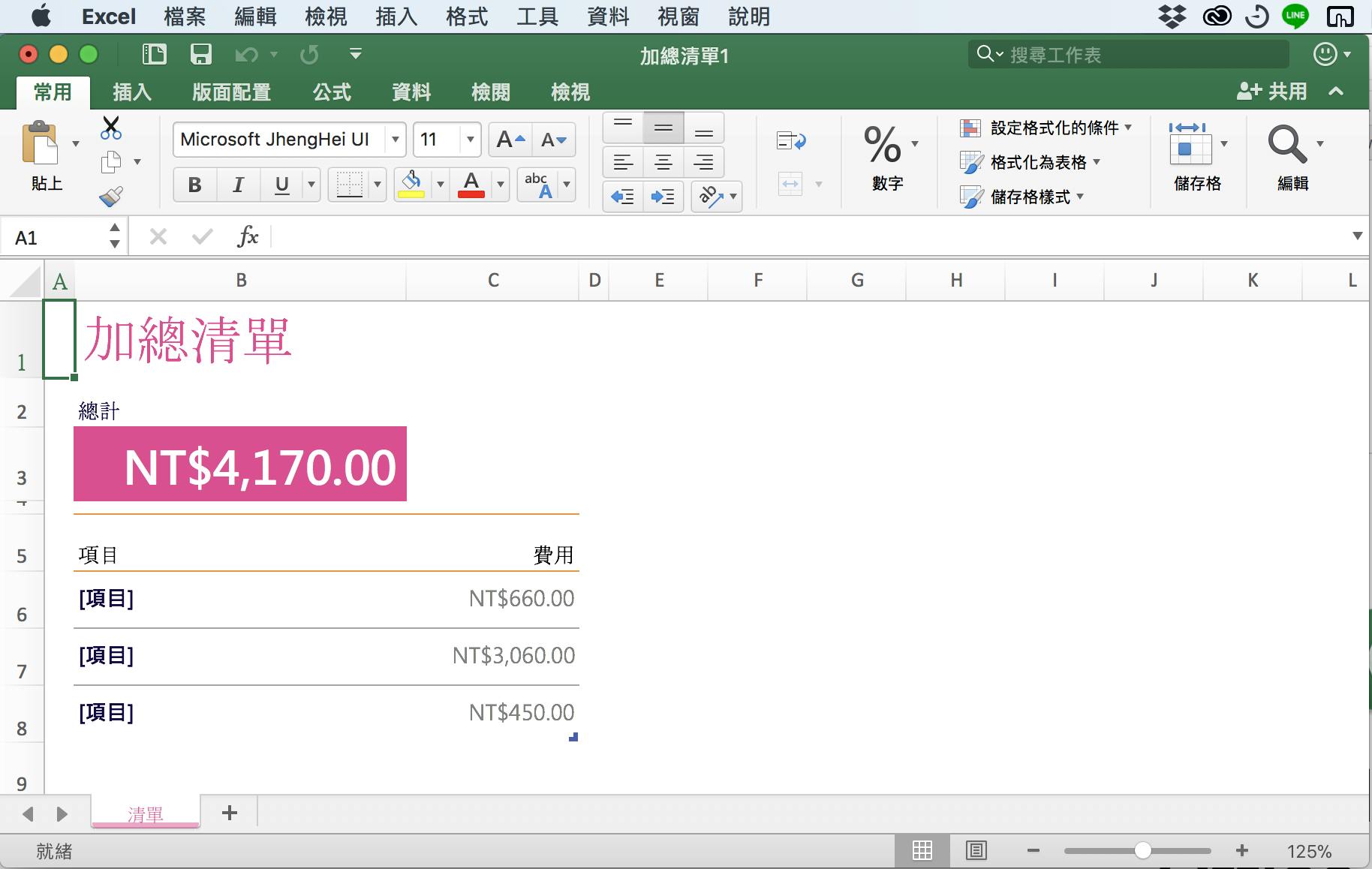This screenshot has height=869, width=1372.
Task: Click the Insert Function fx icon
Action: (x=247, y=237)
